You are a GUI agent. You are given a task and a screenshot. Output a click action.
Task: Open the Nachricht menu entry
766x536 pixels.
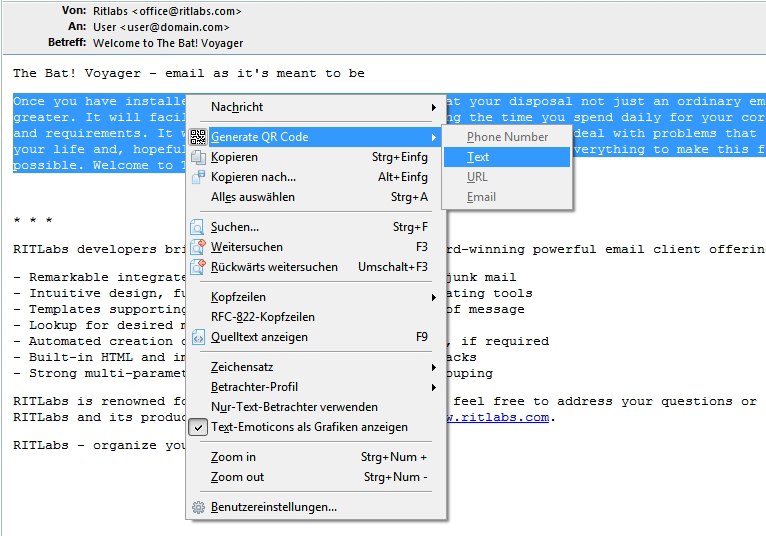point(316,107)
